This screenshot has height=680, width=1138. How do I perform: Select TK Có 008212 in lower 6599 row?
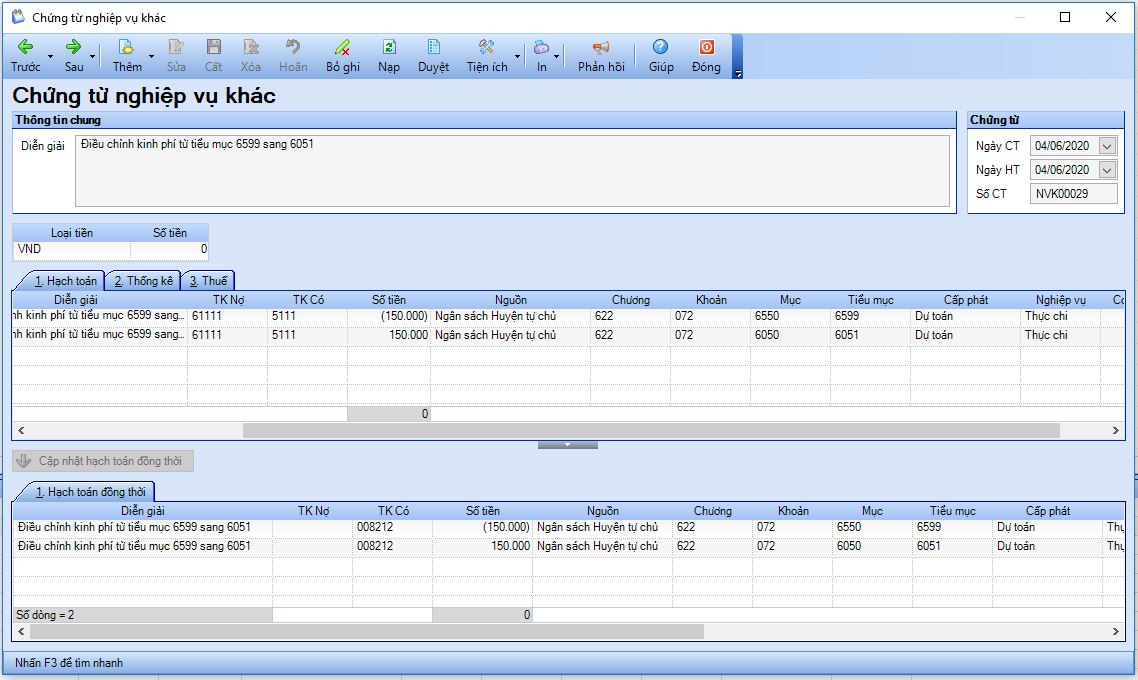pos(393,528)
